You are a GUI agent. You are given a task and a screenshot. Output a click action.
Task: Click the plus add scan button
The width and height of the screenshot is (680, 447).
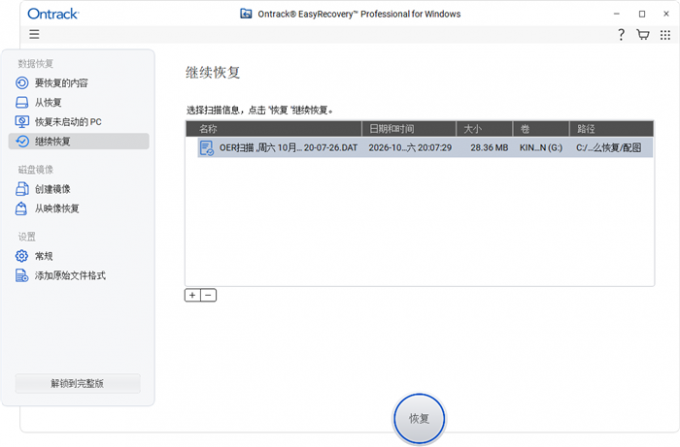point(192,295)
